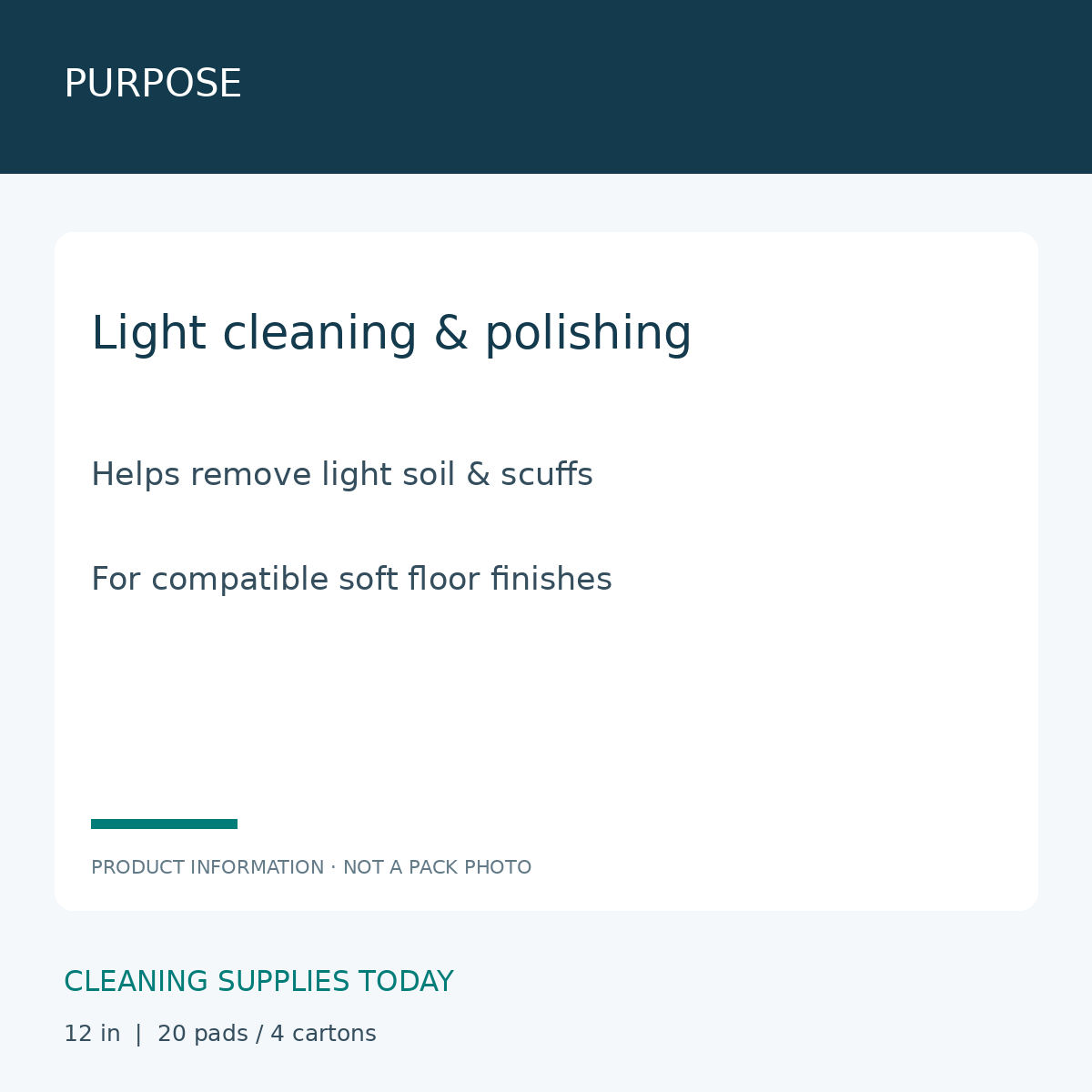
Task: Click the 'Light cleaning & polishing' heading
Action: pos(391,333)
